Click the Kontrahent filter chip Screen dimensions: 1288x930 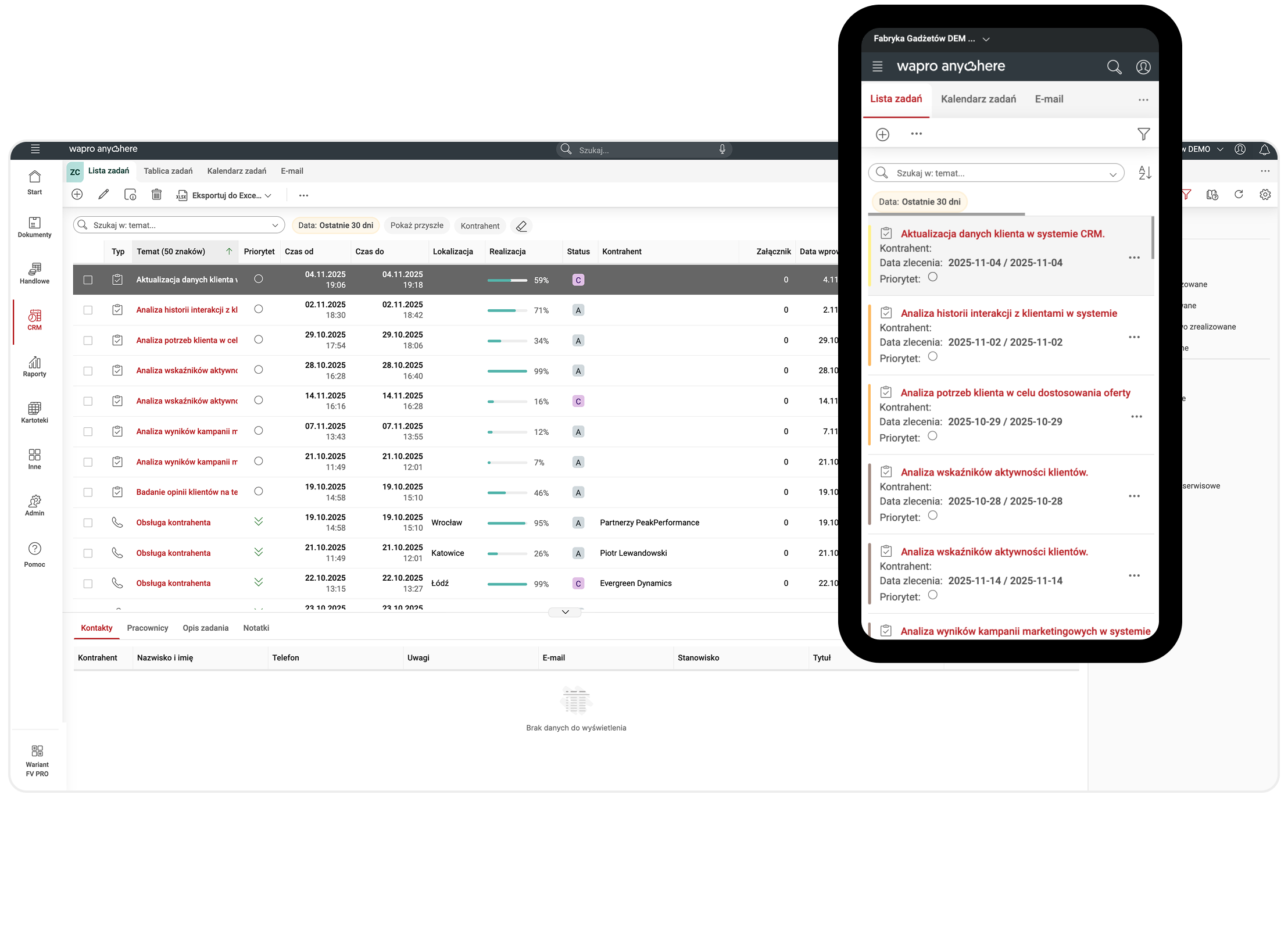point(480,226)
